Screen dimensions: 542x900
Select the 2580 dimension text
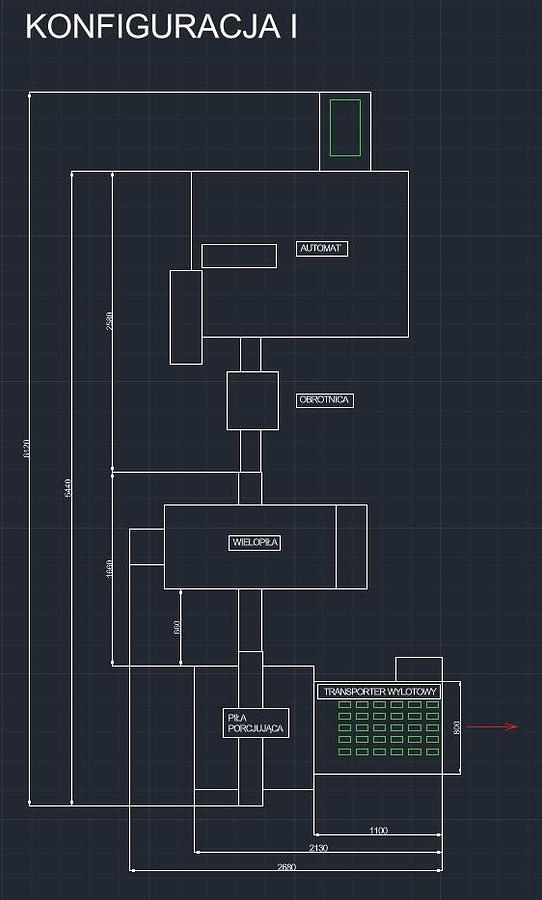109,321
